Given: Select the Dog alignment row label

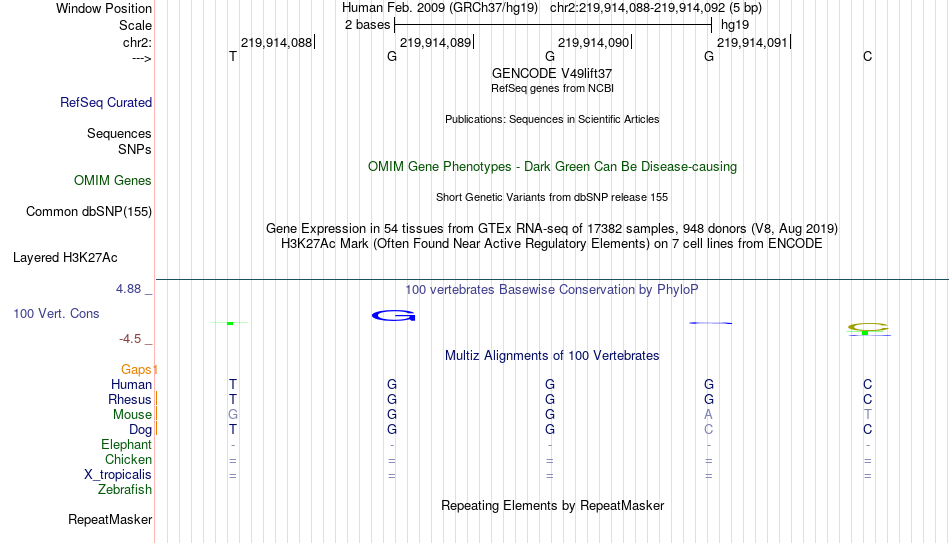Looking at the screenshot, I should (x=141, y=430).
